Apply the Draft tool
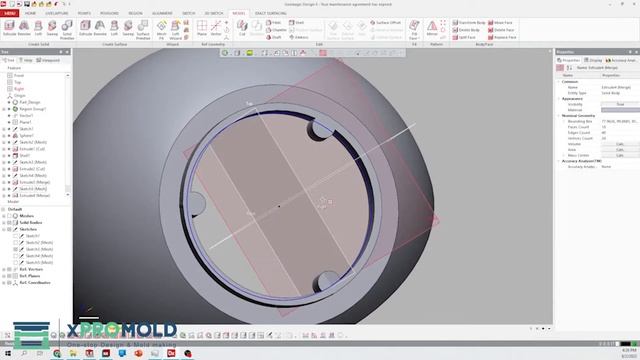The height and width of the screenshot is (360, 640). point(274,37)
